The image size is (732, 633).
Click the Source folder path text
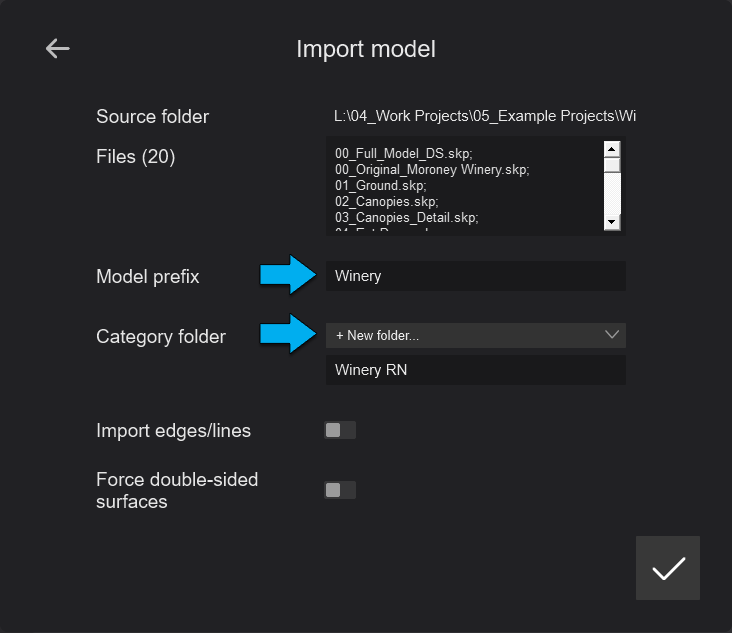484,116
